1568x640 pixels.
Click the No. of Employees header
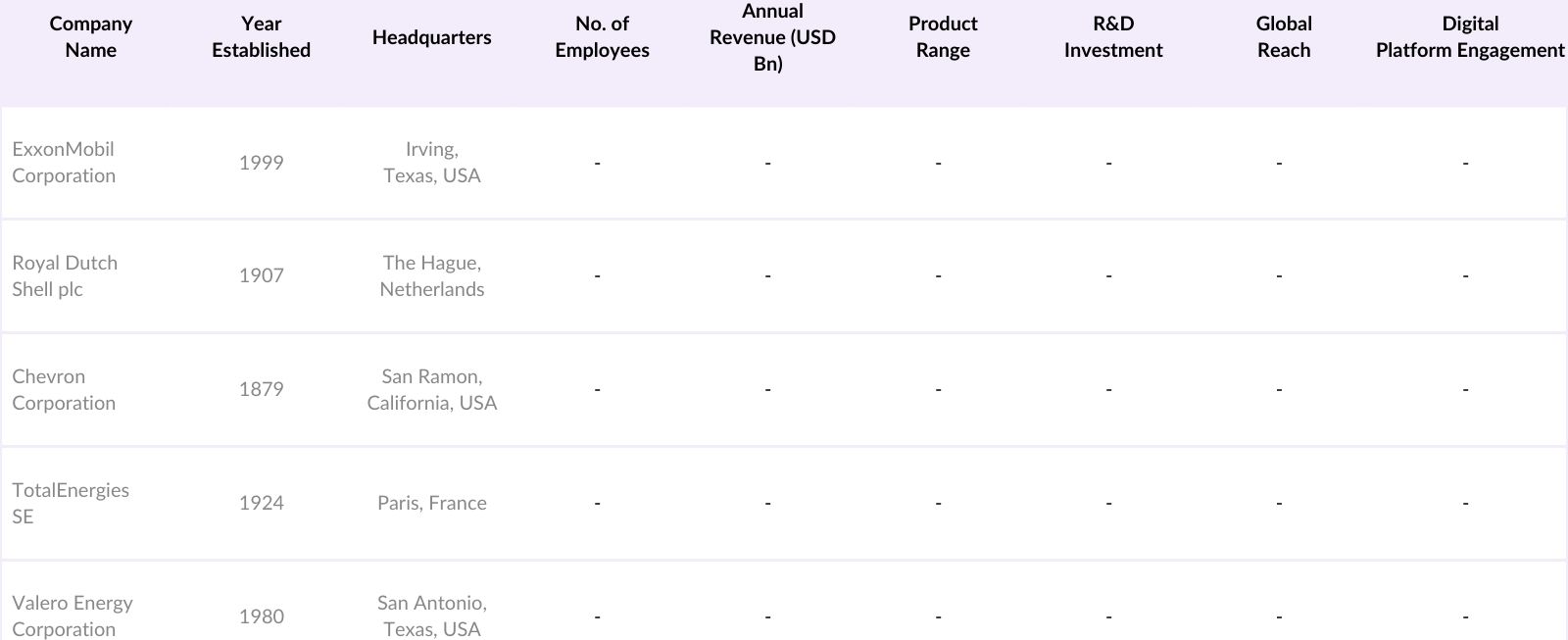click(602, 37)
